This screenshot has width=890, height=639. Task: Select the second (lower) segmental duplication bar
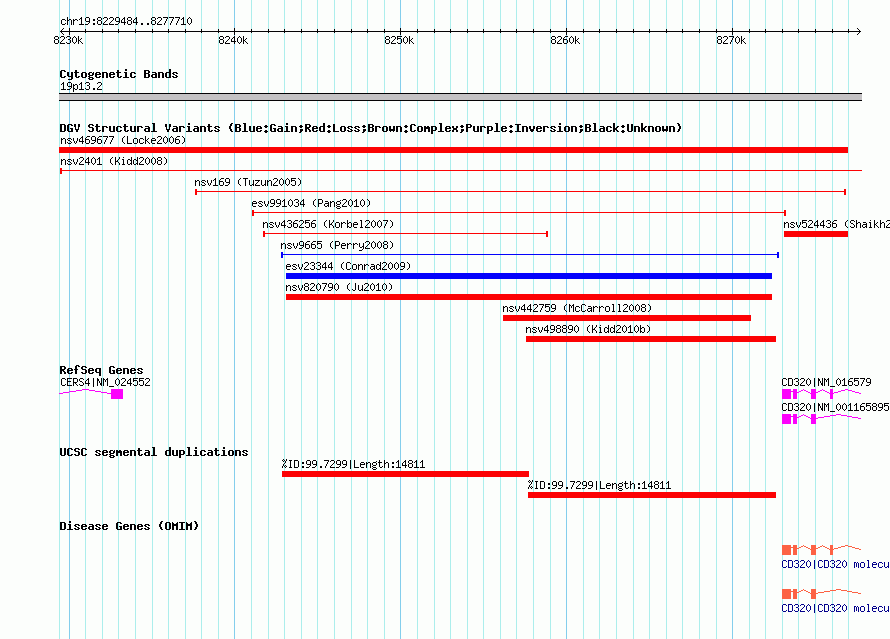652,495
